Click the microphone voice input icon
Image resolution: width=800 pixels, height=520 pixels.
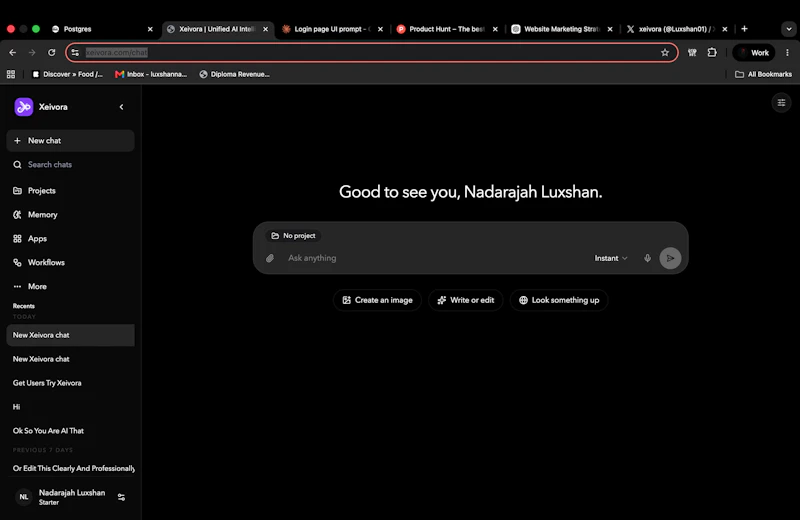tap(647, 258)
